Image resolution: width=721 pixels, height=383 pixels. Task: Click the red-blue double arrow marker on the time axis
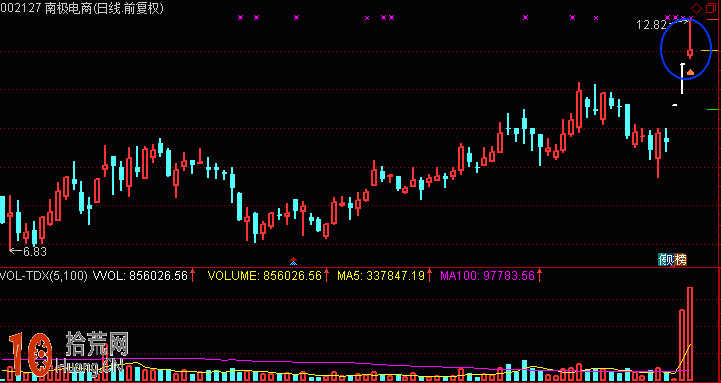coord(293,262)
